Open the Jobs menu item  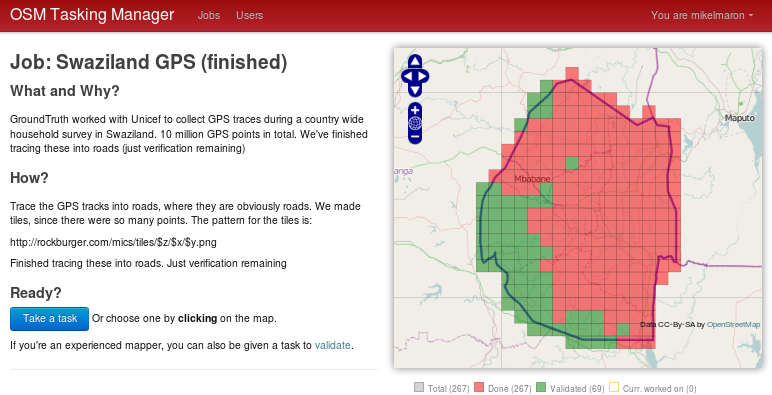pyautogui.click(x=209, y=15)
